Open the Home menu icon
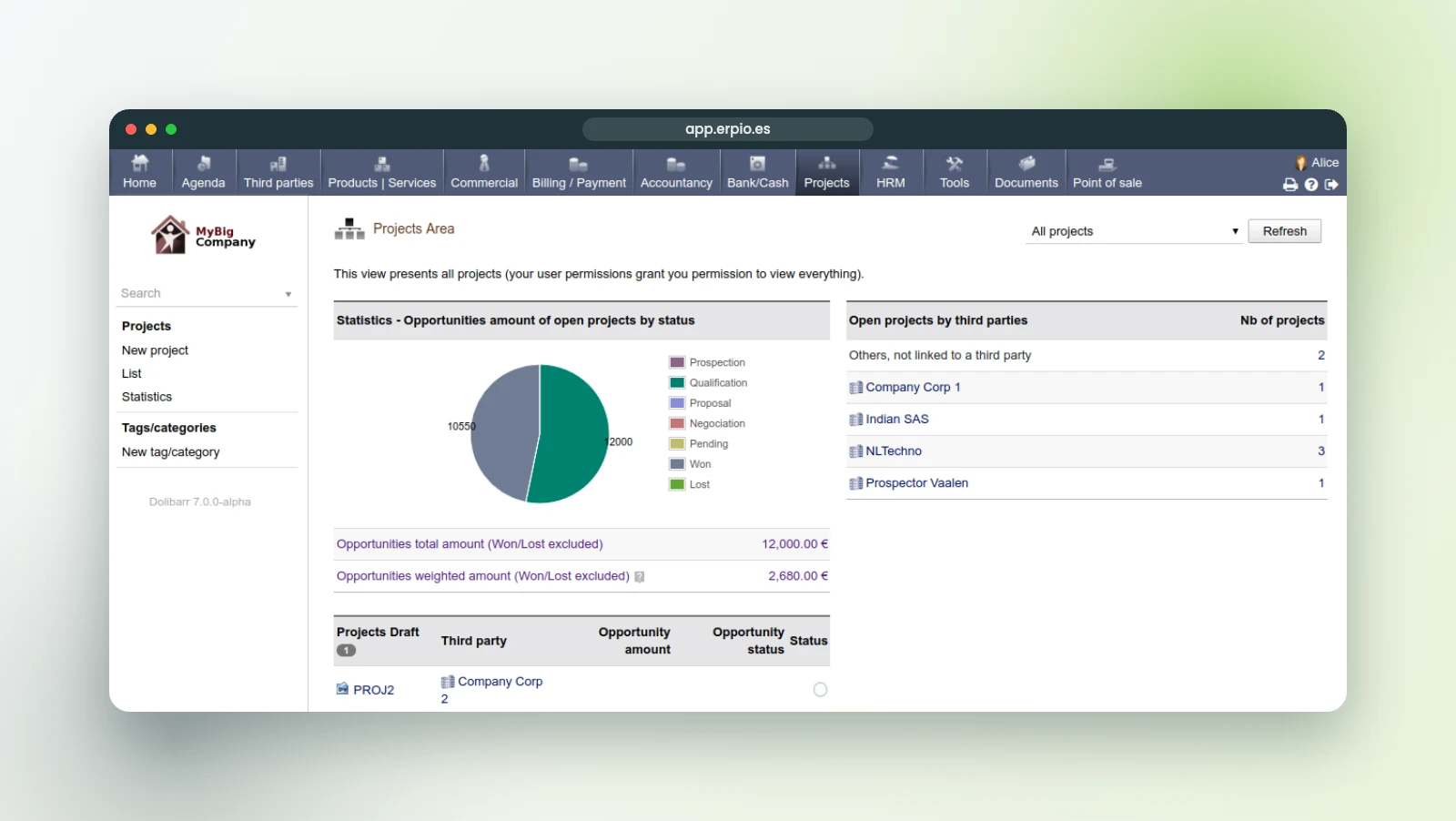 (140, 164)
